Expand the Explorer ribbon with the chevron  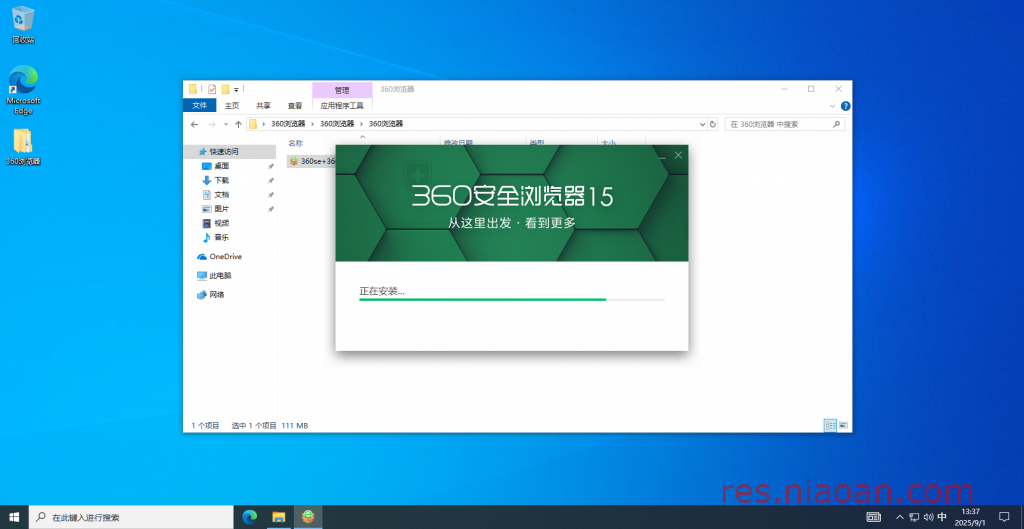click(x=832, y=106)
